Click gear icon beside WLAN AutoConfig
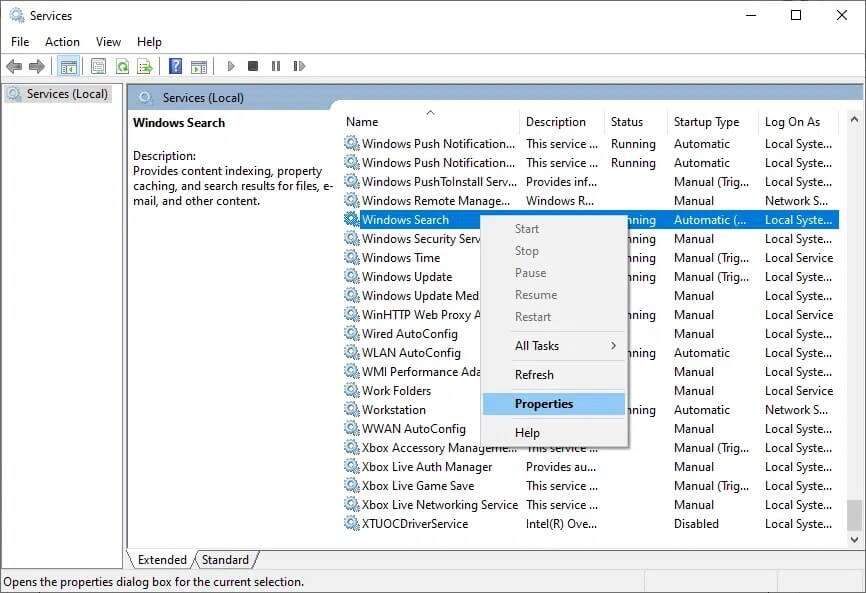This screenshot has height=593, width=866. click(352, 352)
